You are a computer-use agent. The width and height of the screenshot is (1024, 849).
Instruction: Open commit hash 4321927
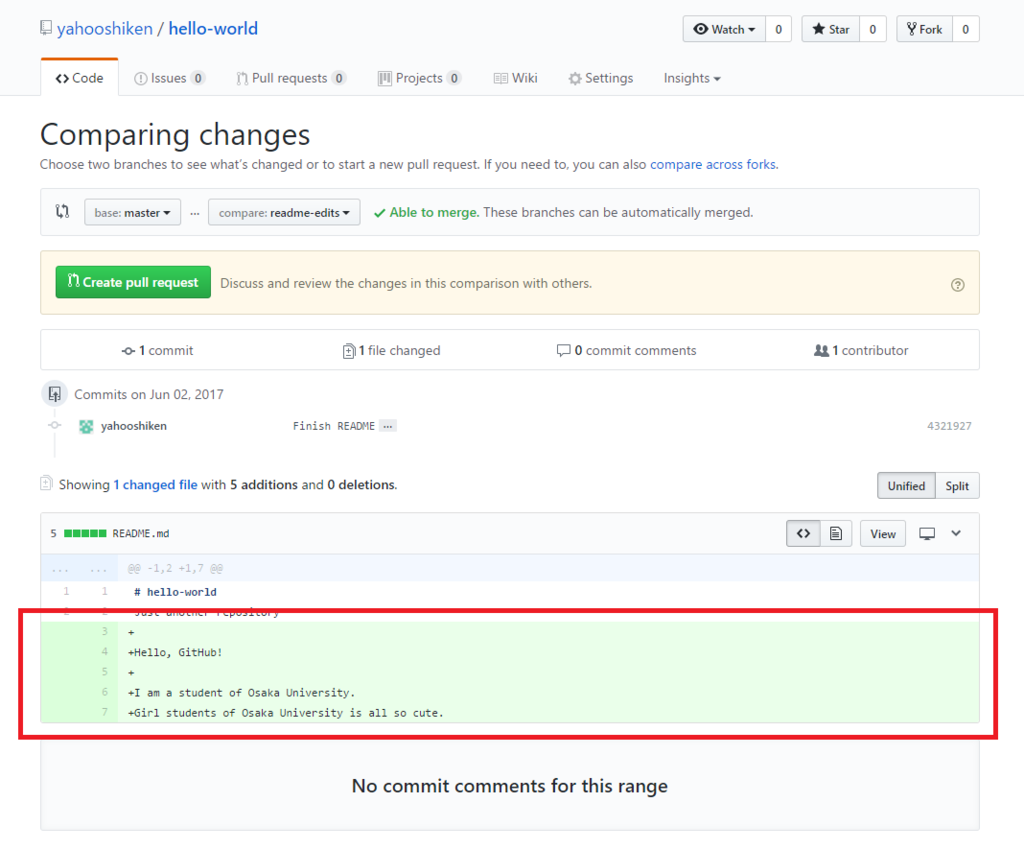[949, 426]
